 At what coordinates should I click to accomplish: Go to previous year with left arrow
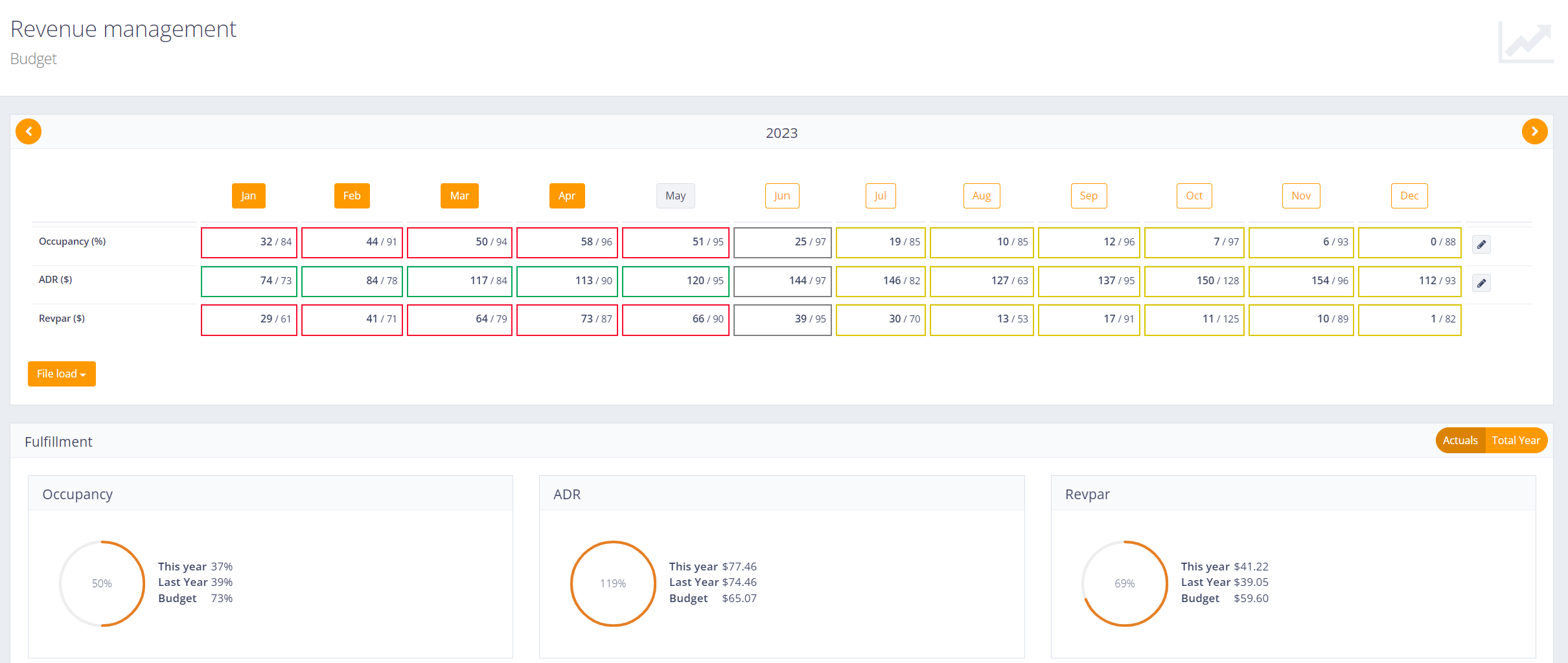tap(29, 131)
